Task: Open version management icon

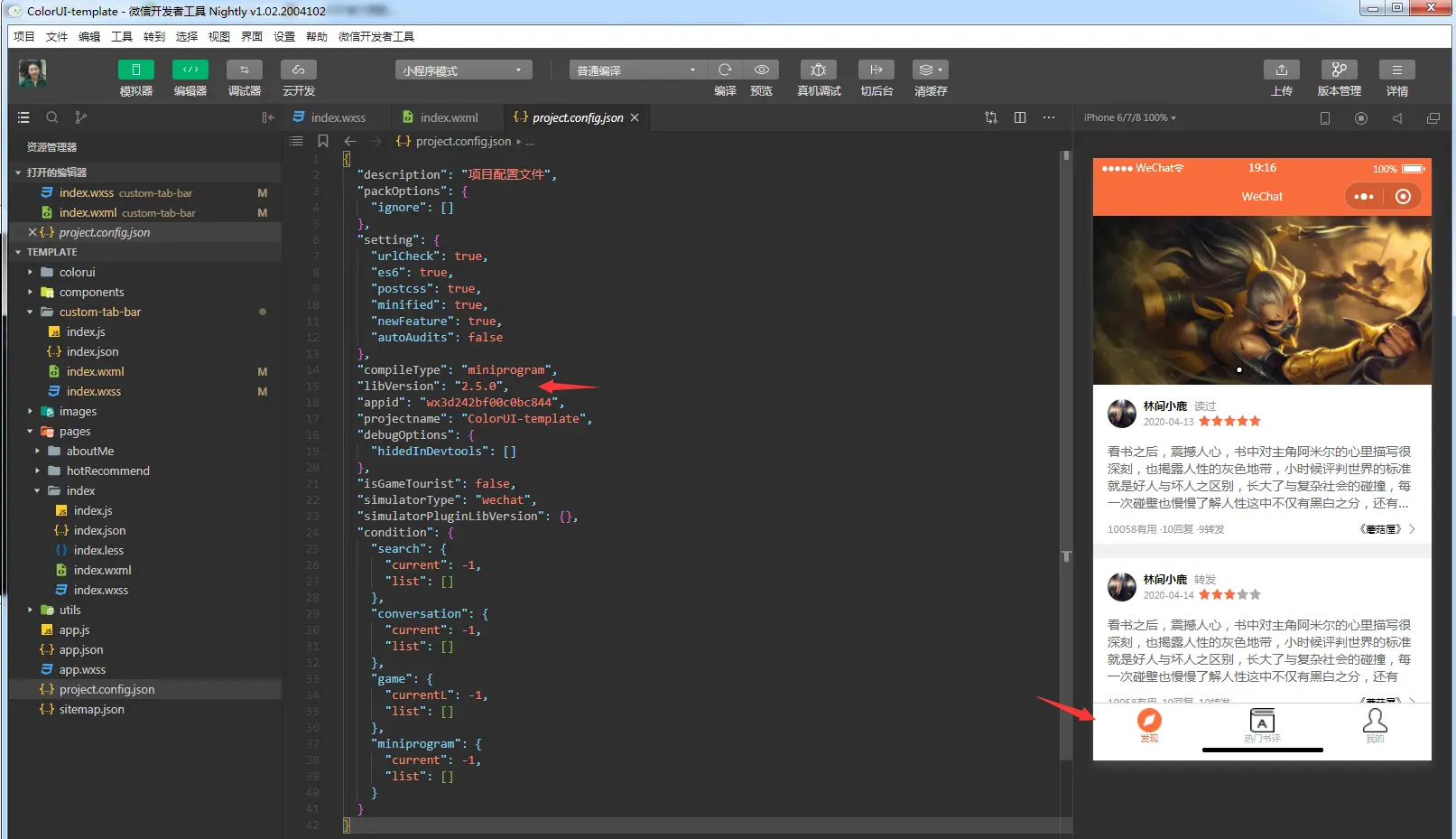Action: [x=1340, y=70]
